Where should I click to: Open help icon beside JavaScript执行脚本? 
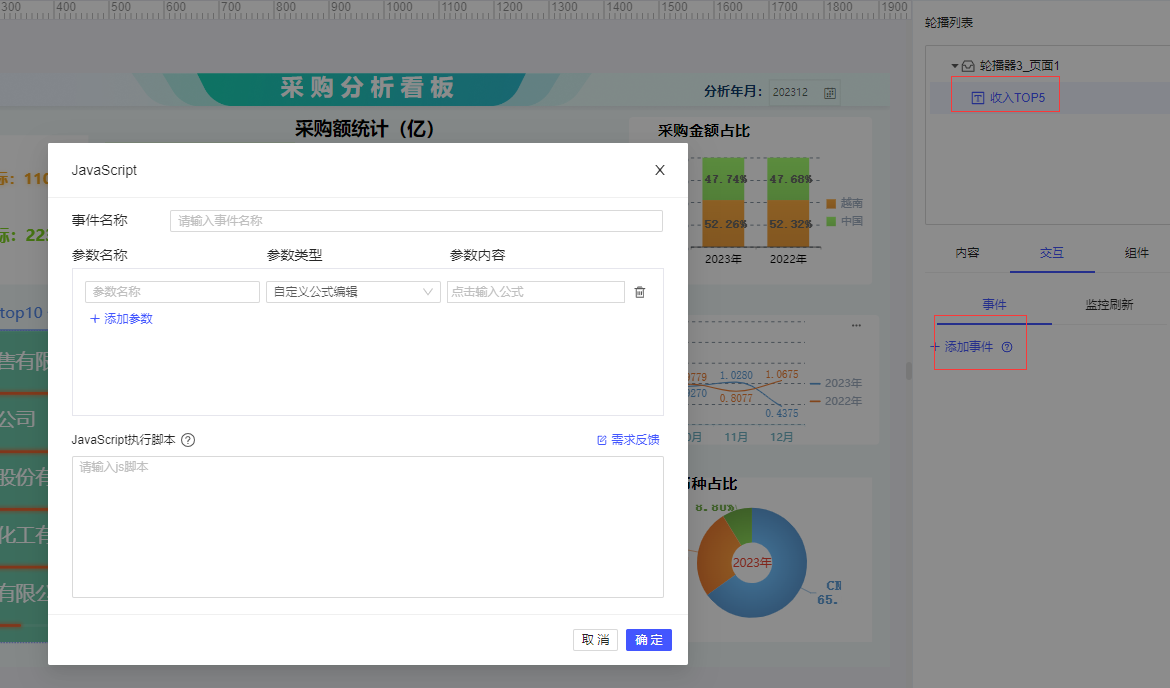point(188,440)
